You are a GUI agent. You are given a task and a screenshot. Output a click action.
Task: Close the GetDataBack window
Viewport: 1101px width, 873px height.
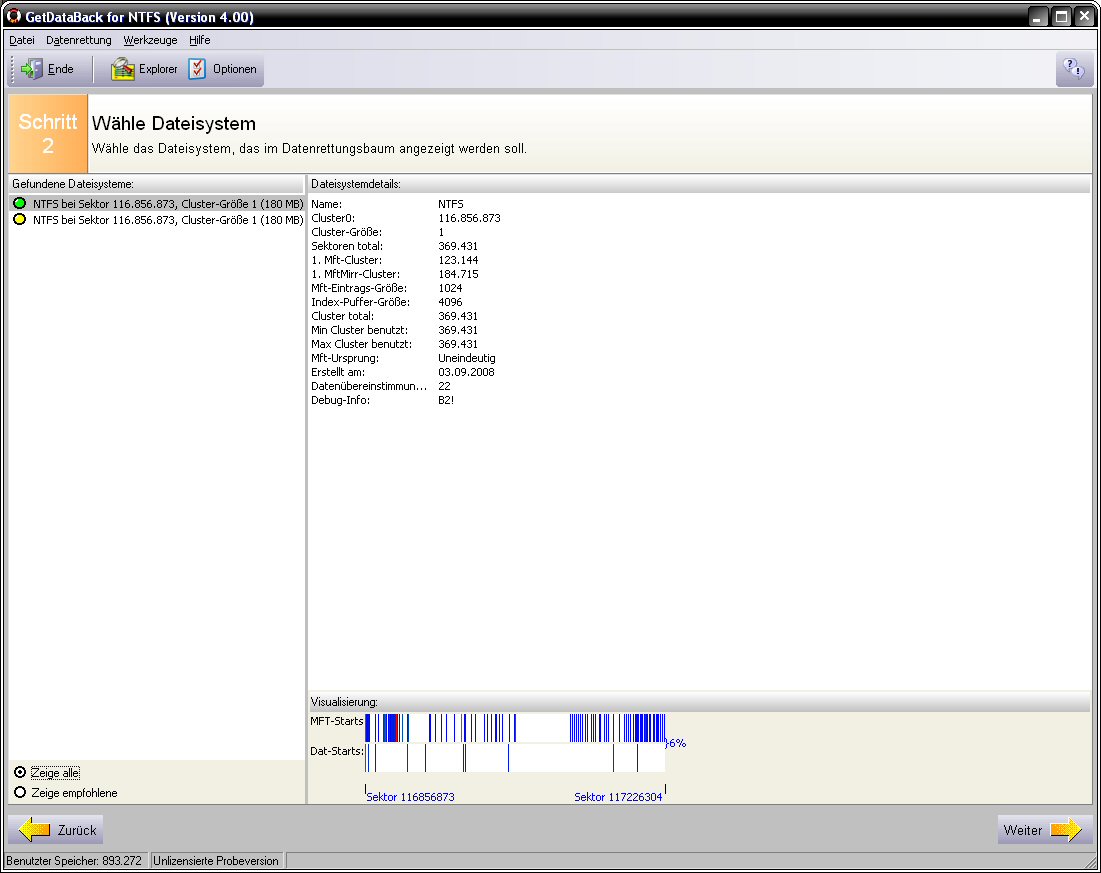pyautogui.click(x=1085, y=16)
